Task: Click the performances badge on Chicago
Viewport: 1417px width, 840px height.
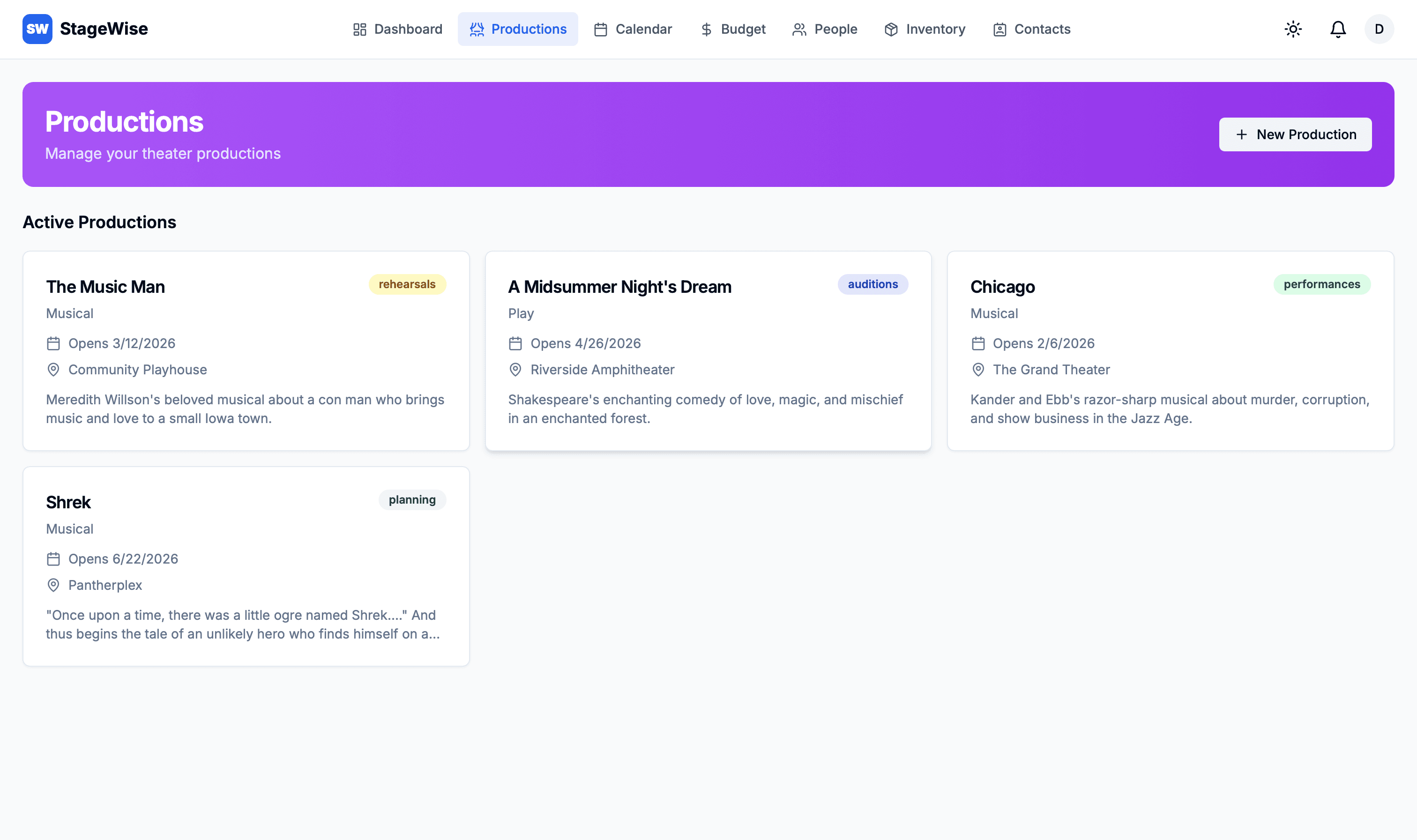Action: point(1321,284)
